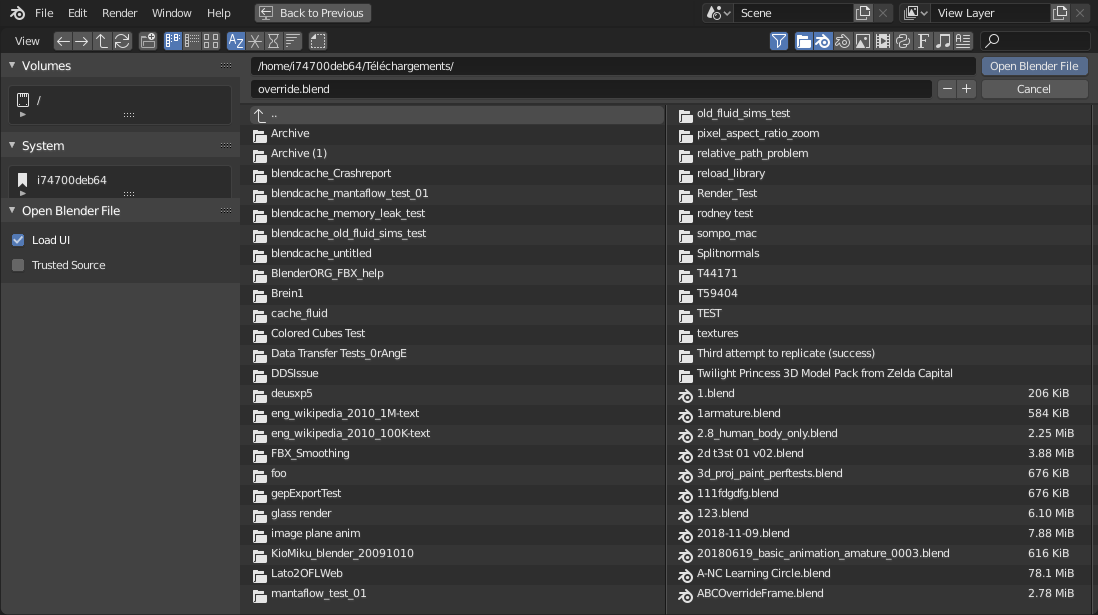Switch to horizontal list display mode
Viewport: 1098px width, 615px height.
[192, 41]
